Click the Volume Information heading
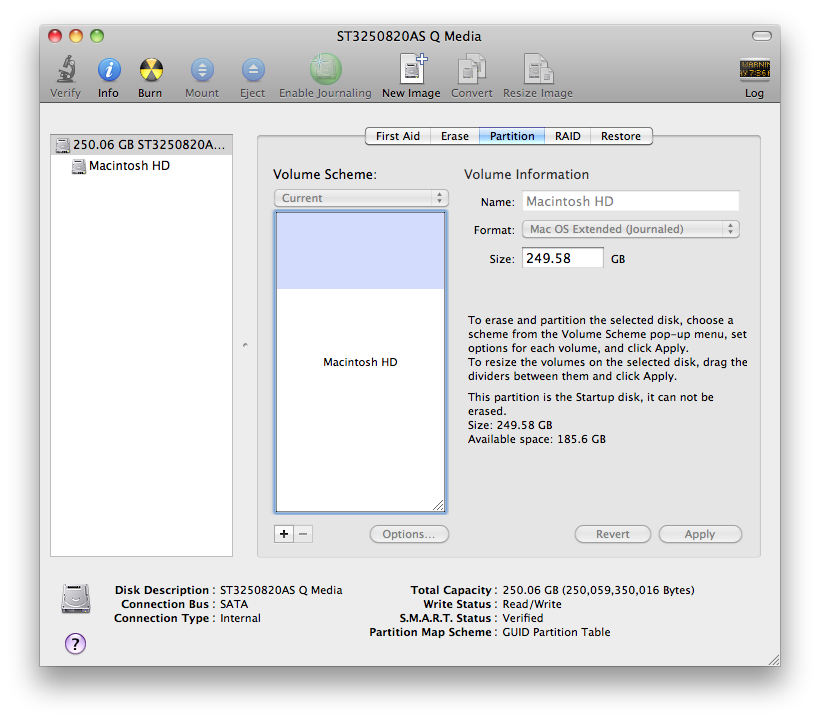This screenshot has height=721, width=820. click(526, 174)
